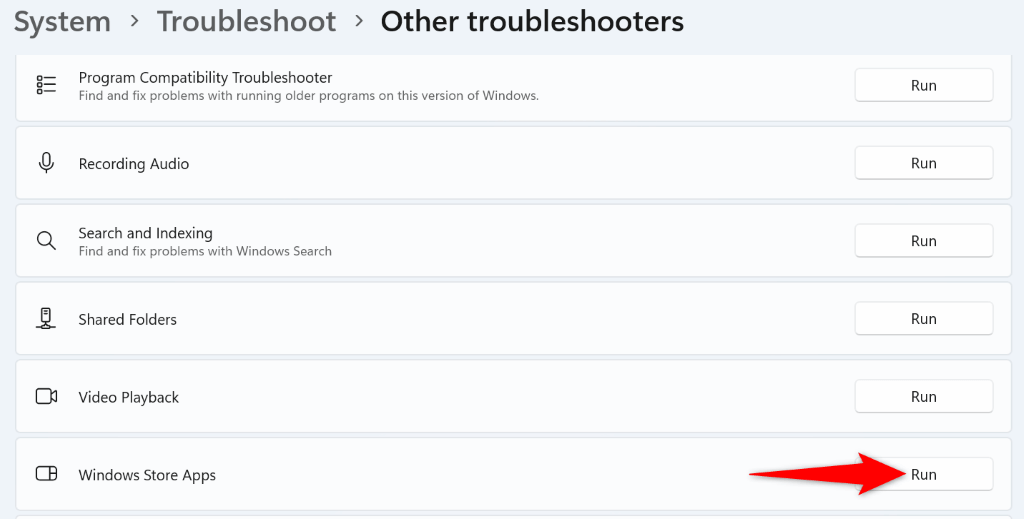Select the Program Compatibility Troubleshooter title text
Screen dimensions: 1024x519
coord(205,77)
